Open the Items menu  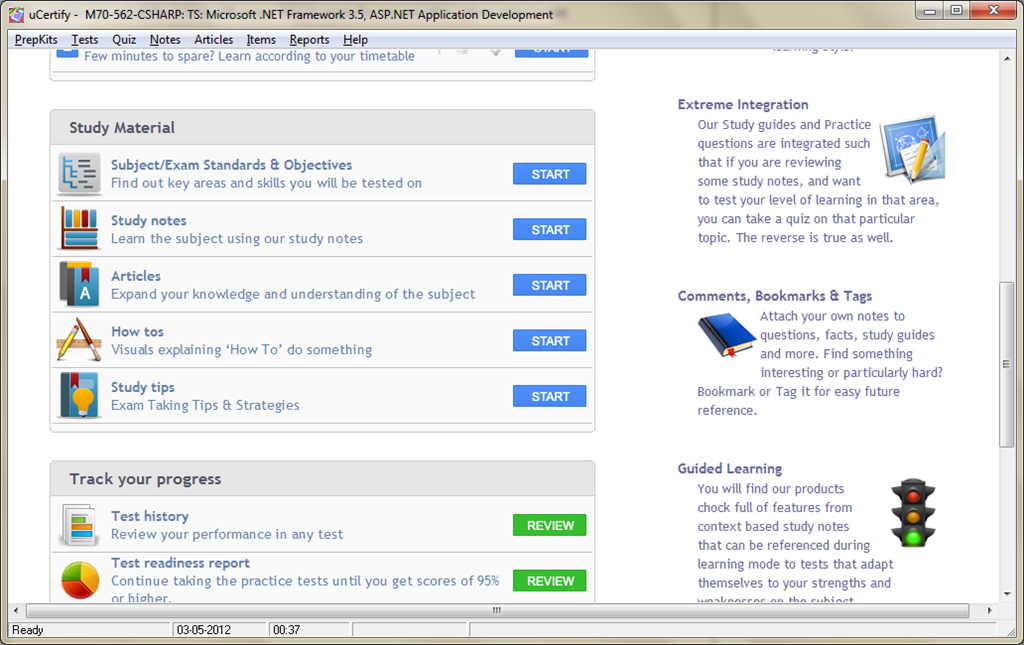pos(261,40)
